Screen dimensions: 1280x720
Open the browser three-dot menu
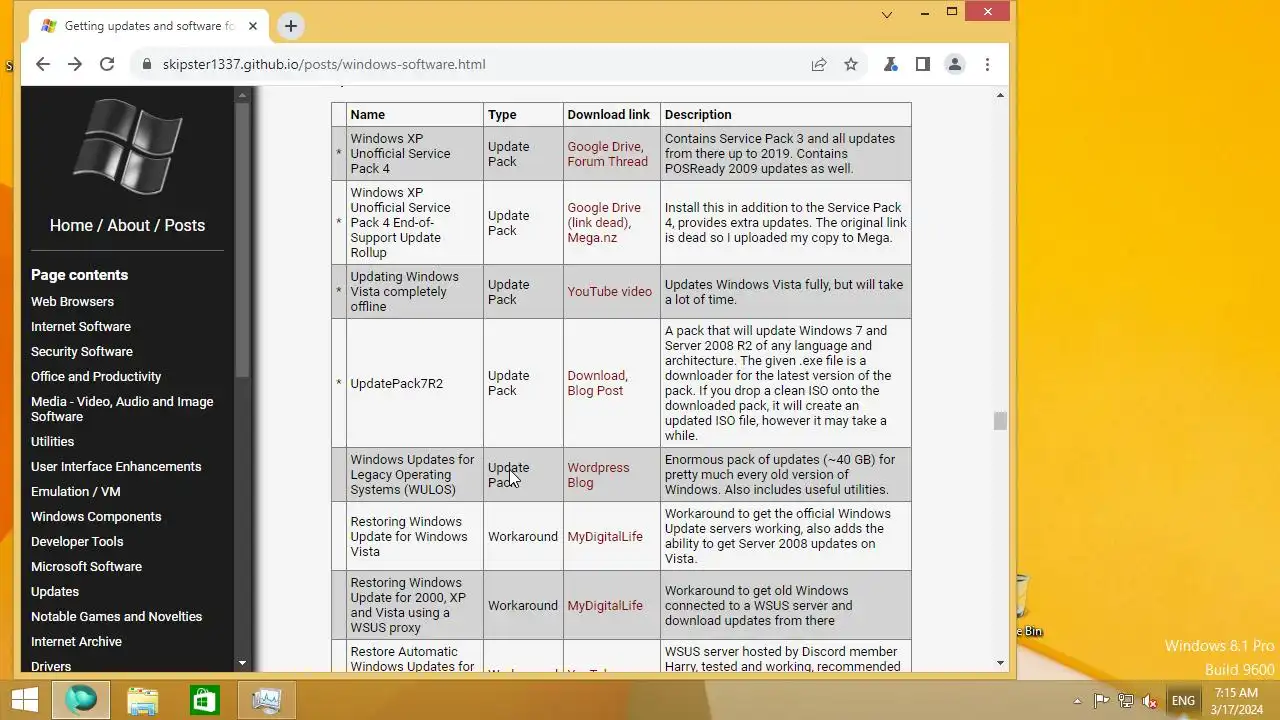pos(987,64)
